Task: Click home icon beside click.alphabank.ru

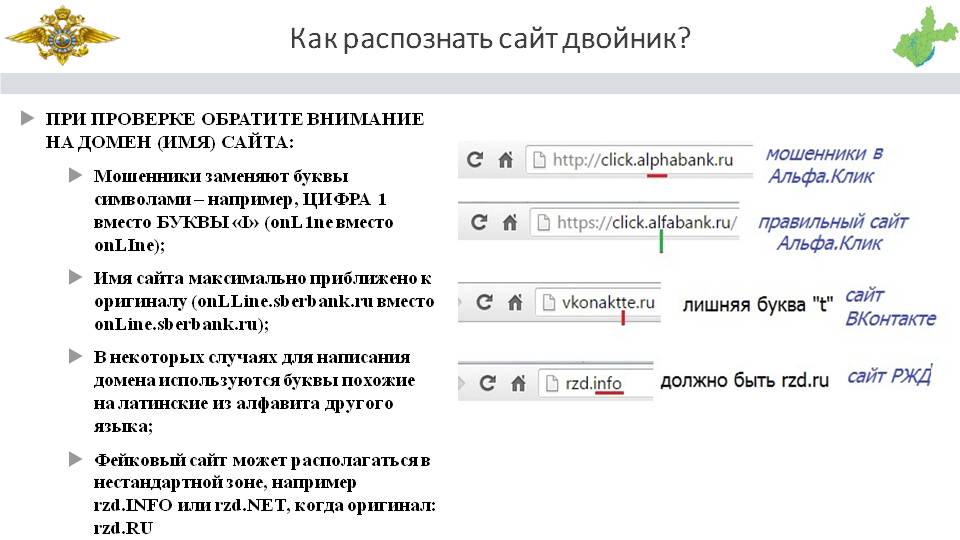Action: tap(505, 160)
